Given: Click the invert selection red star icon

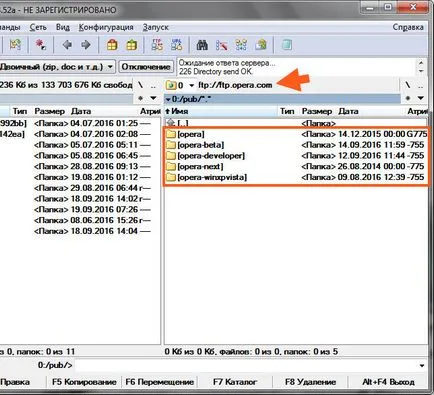Looking at the screenshot, I should [x=41, y=45].
